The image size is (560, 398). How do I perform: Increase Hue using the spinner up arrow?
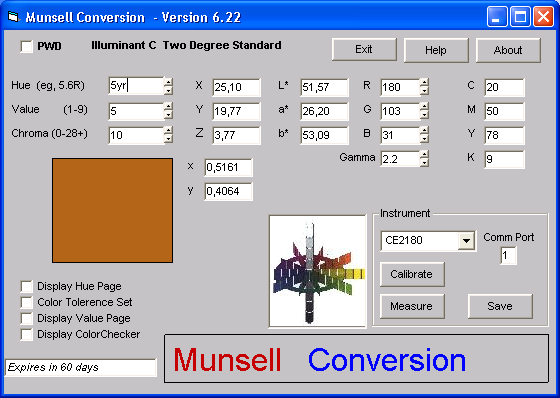point(168,82)
